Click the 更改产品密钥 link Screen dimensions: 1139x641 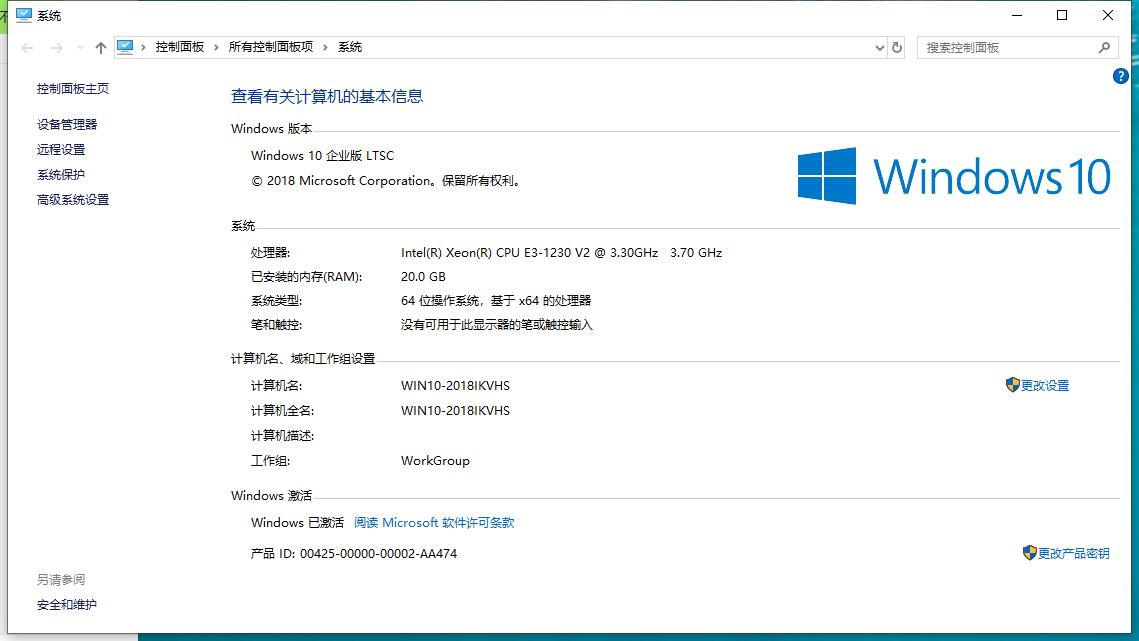pos(1073,554)
